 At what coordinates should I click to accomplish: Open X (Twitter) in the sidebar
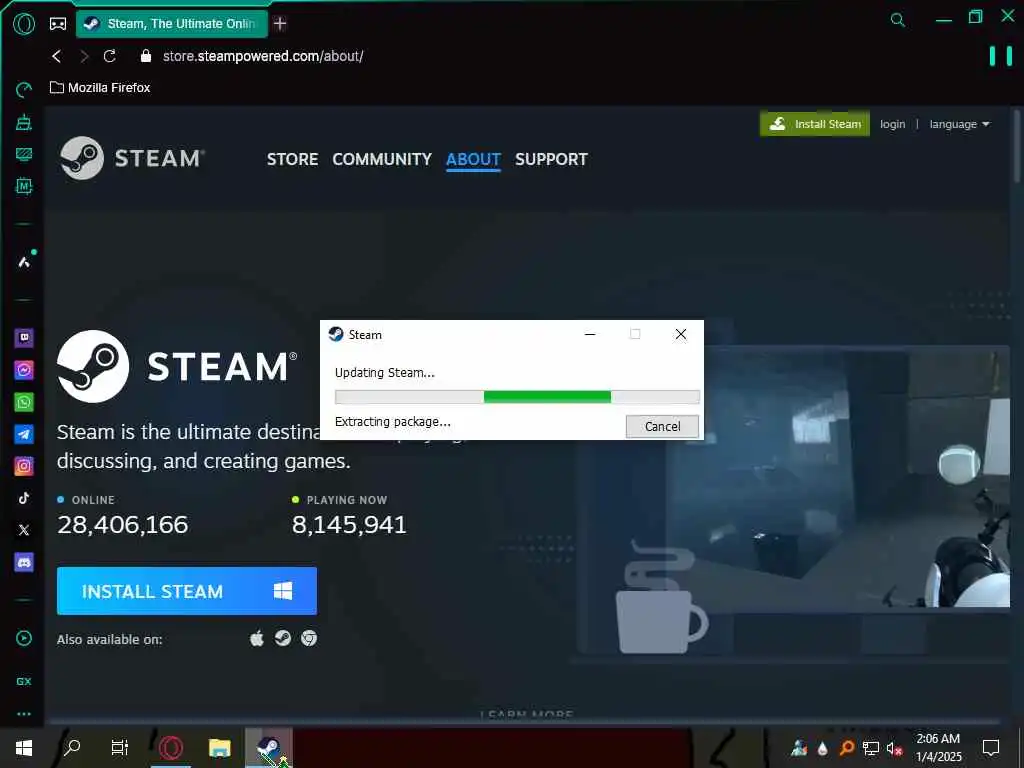(x=24, y=530)
